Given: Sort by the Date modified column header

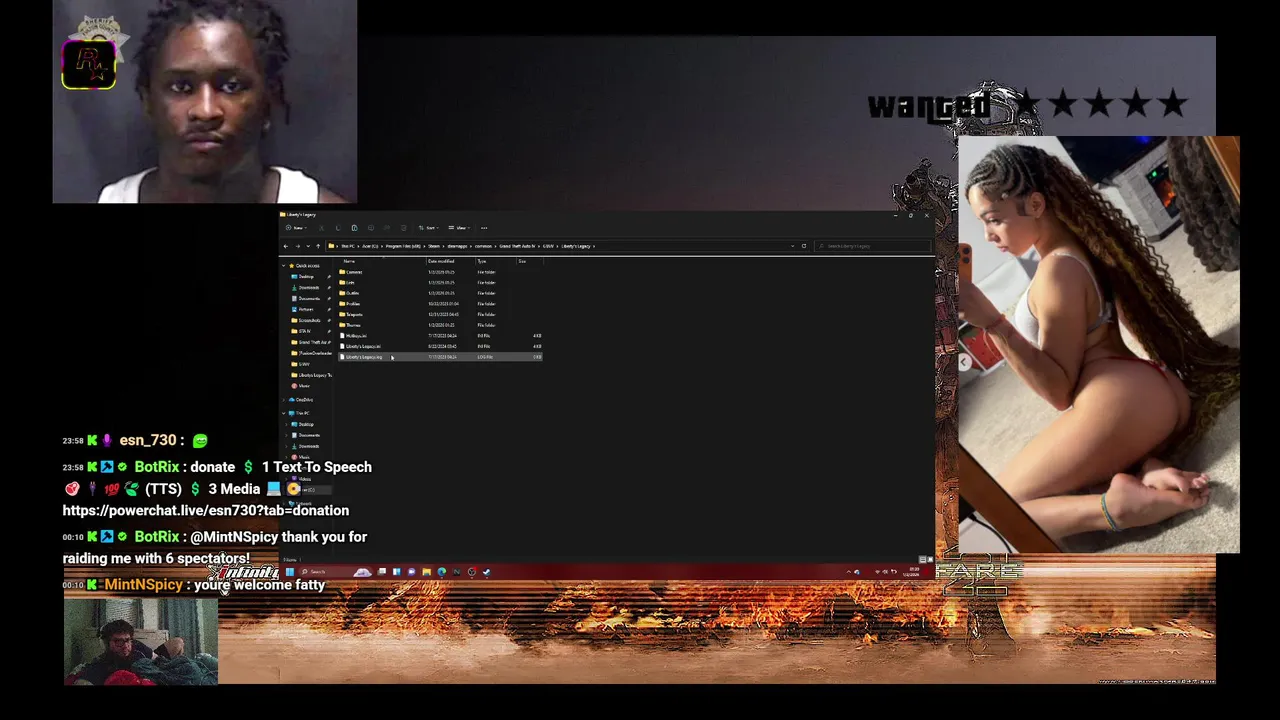Looking at the screenshot, I should click(x=441, y=261).
